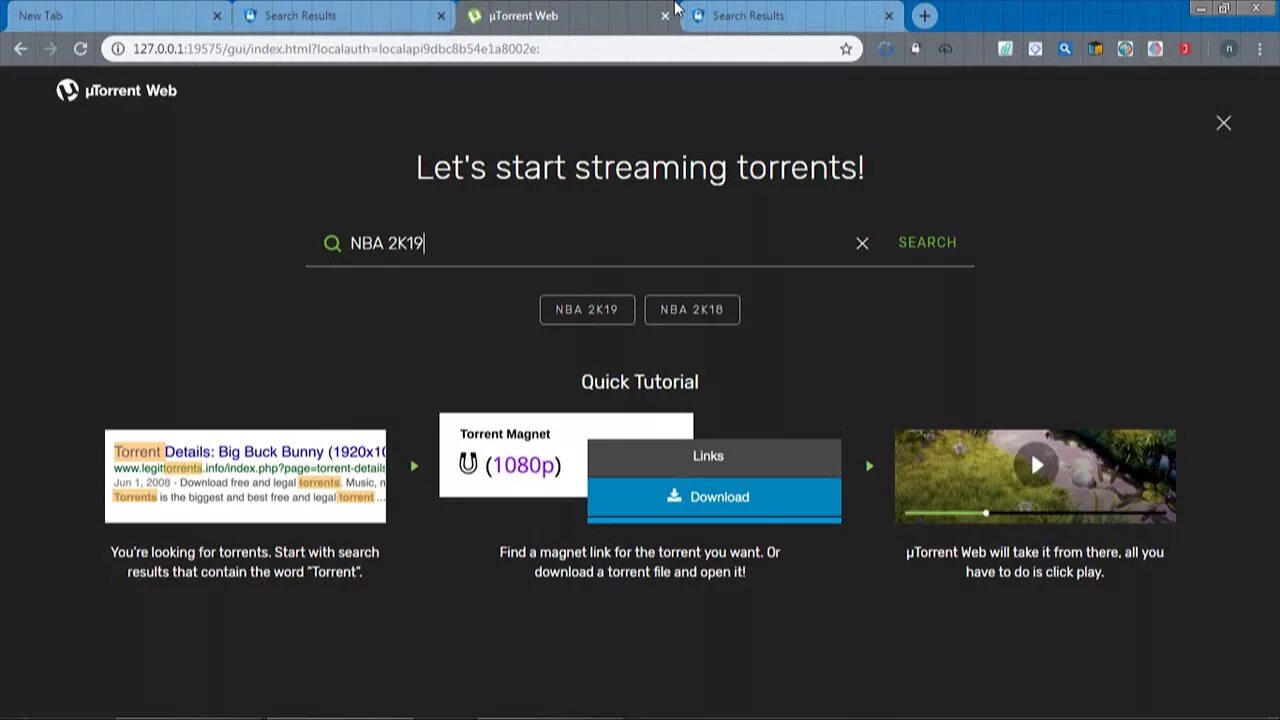The width and height of the screenshot is (1280, 720).
Task: Click the red J extension icon
Action: pos(1185,48)
